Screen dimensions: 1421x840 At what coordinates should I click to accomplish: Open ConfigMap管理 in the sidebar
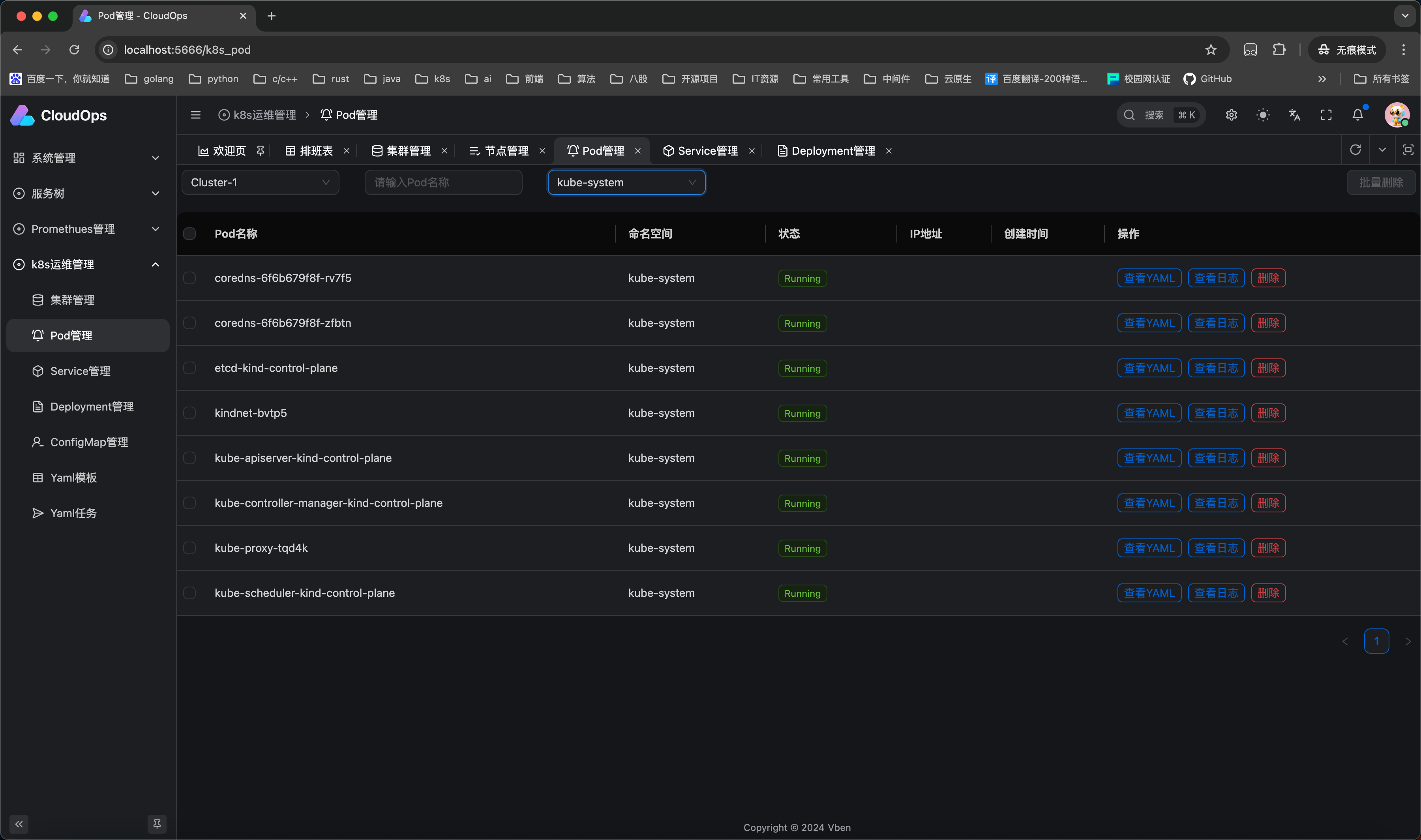coord(88,442)
